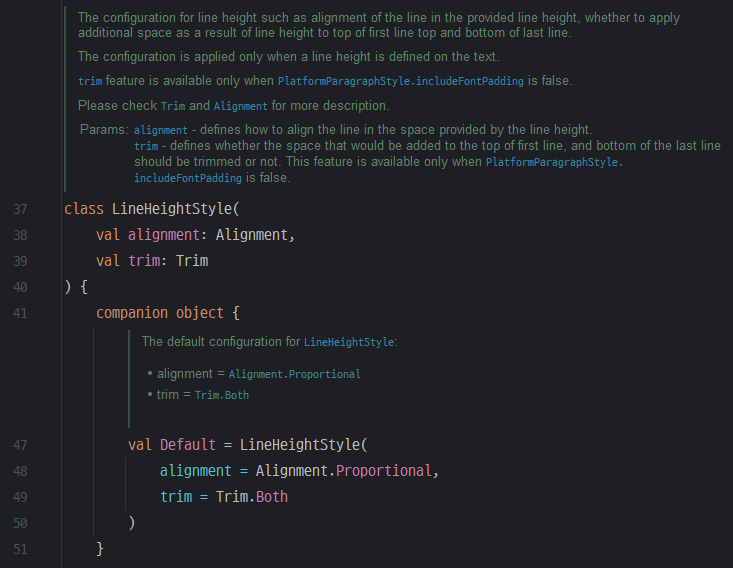The image size is (733, 568).
Task: Click the 'val' keyword on line 38
Action: click(108, 235)
